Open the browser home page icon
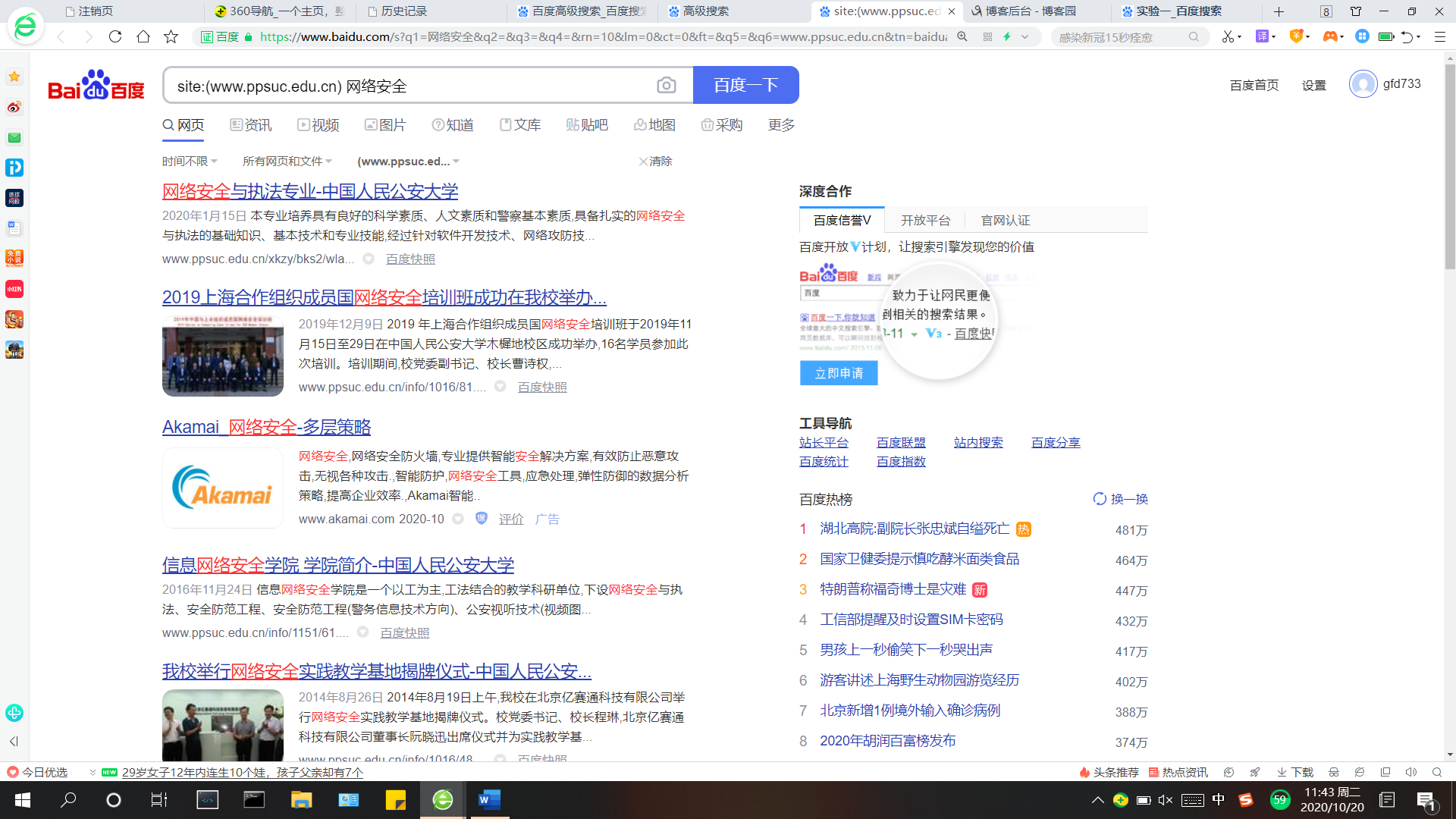This screenshot has width=1456, height=819. coord(143,36)
